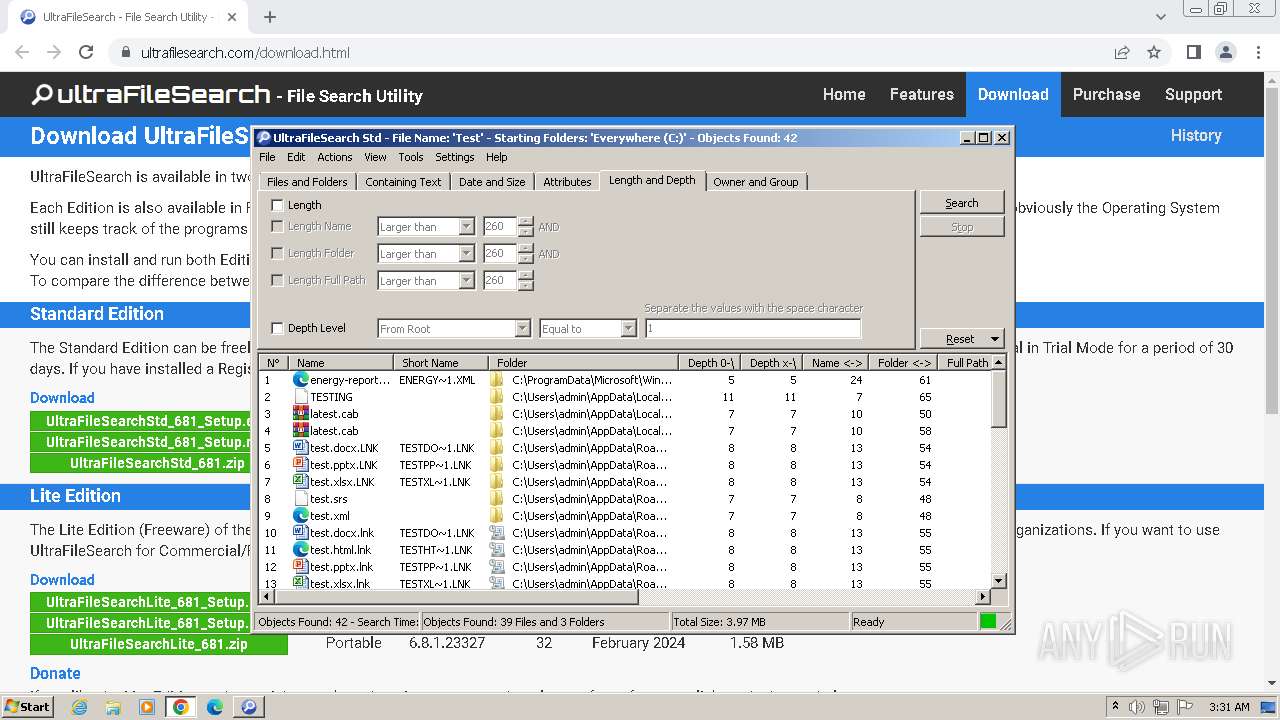Select blank file icon of test.srs
The width and height of the screenshot is (1280, 720).
click(x=300, y=499)
